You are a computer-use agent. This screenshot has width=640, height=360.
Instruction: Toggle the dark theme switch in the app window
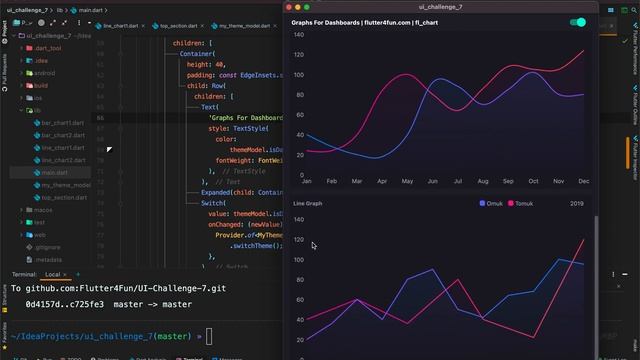tap(578, 22)
